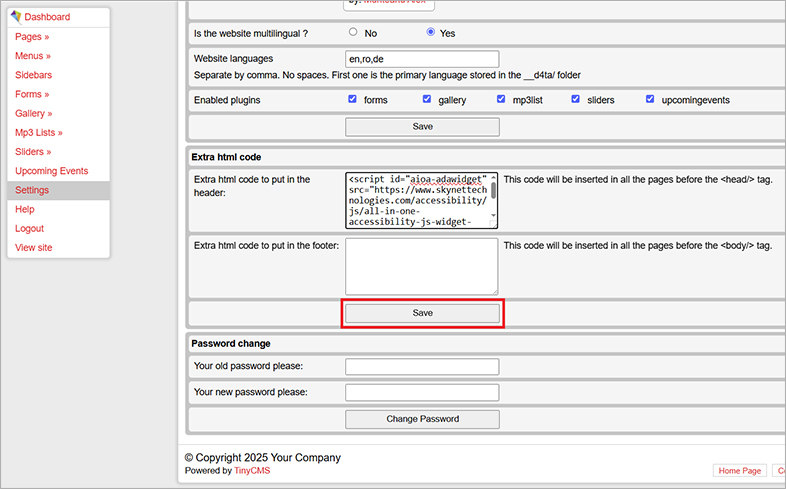
Task: Click the header textarea scroll-up arrow
Action: [x=493, y=177]
